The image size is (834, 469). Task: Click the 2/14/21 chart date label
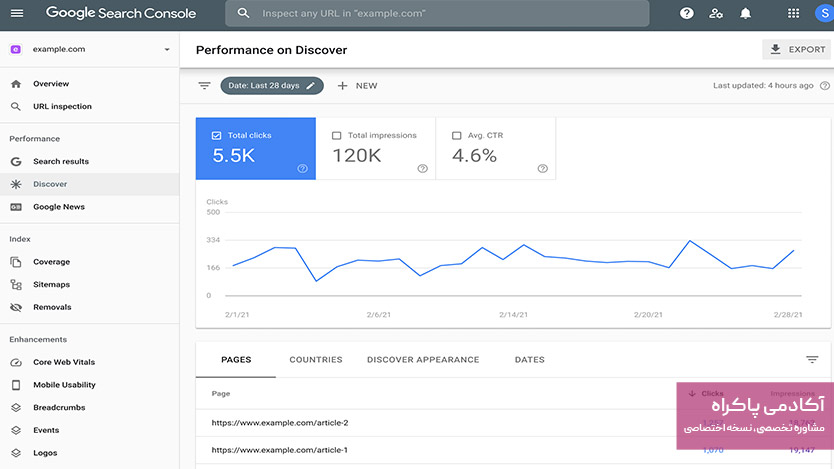(x=513, y=315)
